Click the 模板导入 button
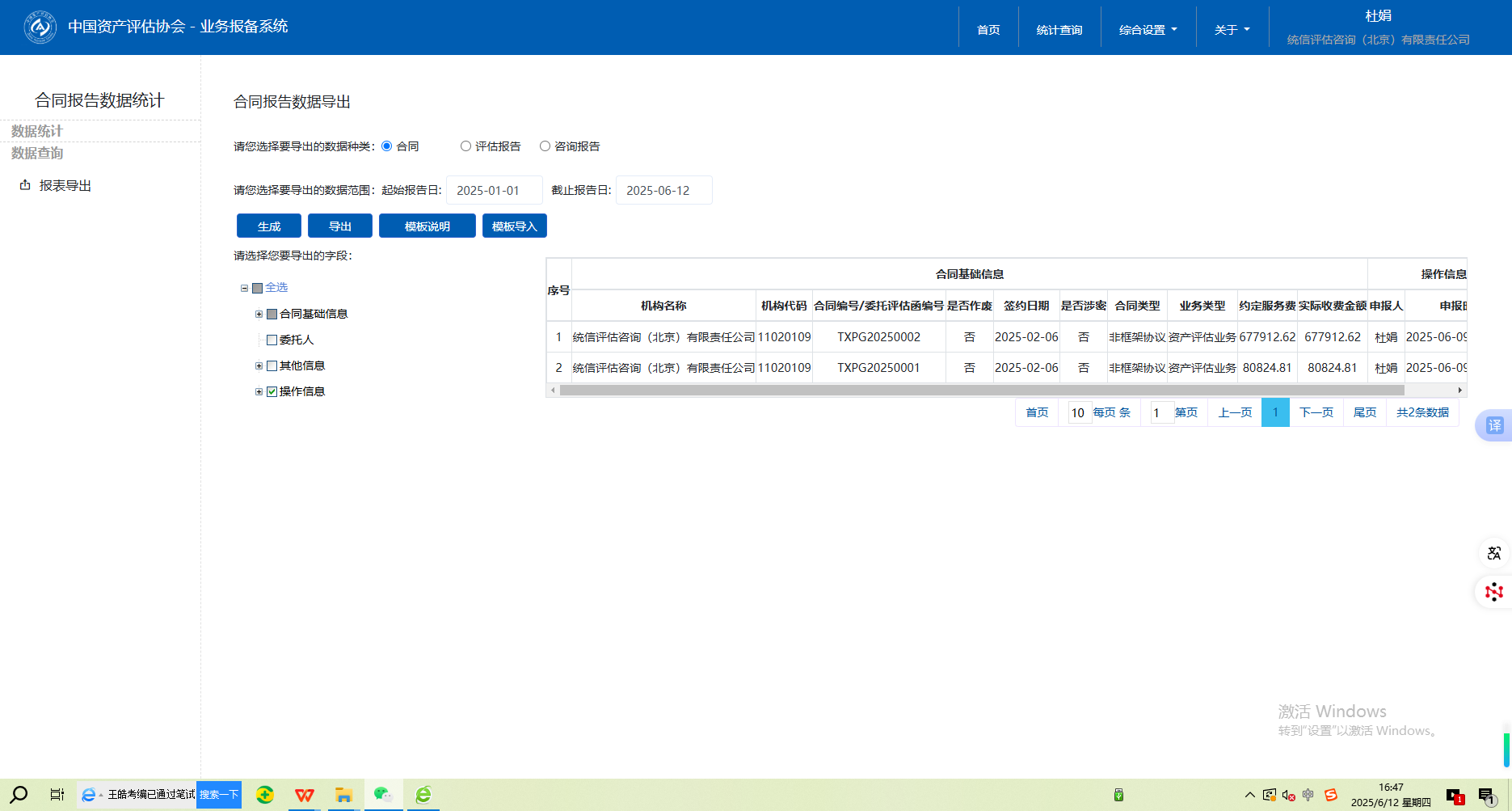Screen dimensions: 1512x811 tap(514, 226)
